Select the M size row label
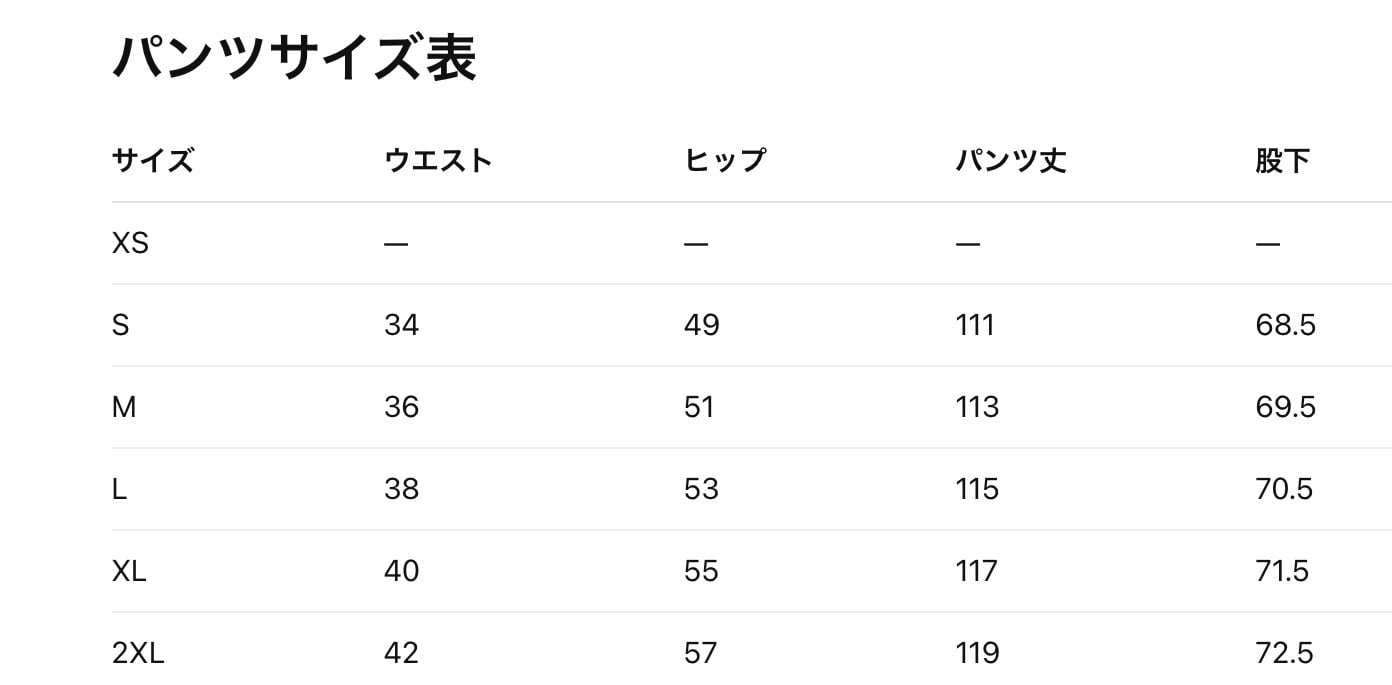The height and width of the screenshot is (685, 1392). 124,407
